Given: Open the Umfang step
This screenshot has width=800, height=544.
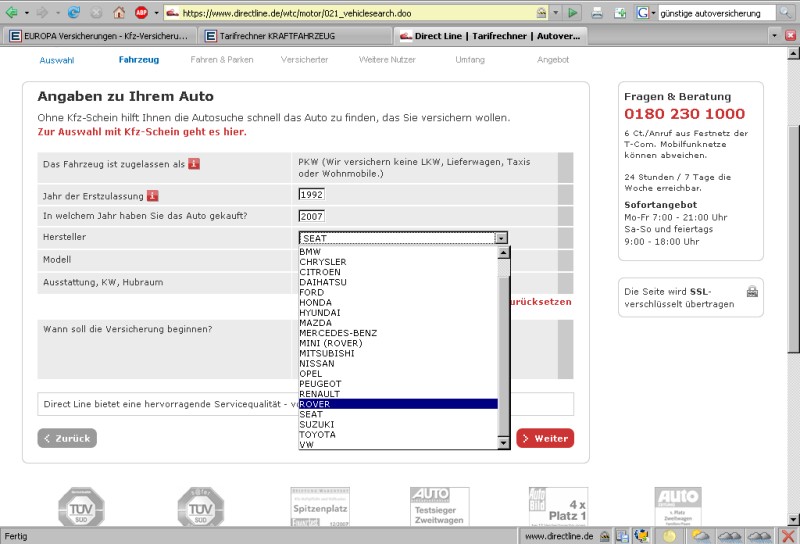Looking at the screenshot, I should pos(470,60).
